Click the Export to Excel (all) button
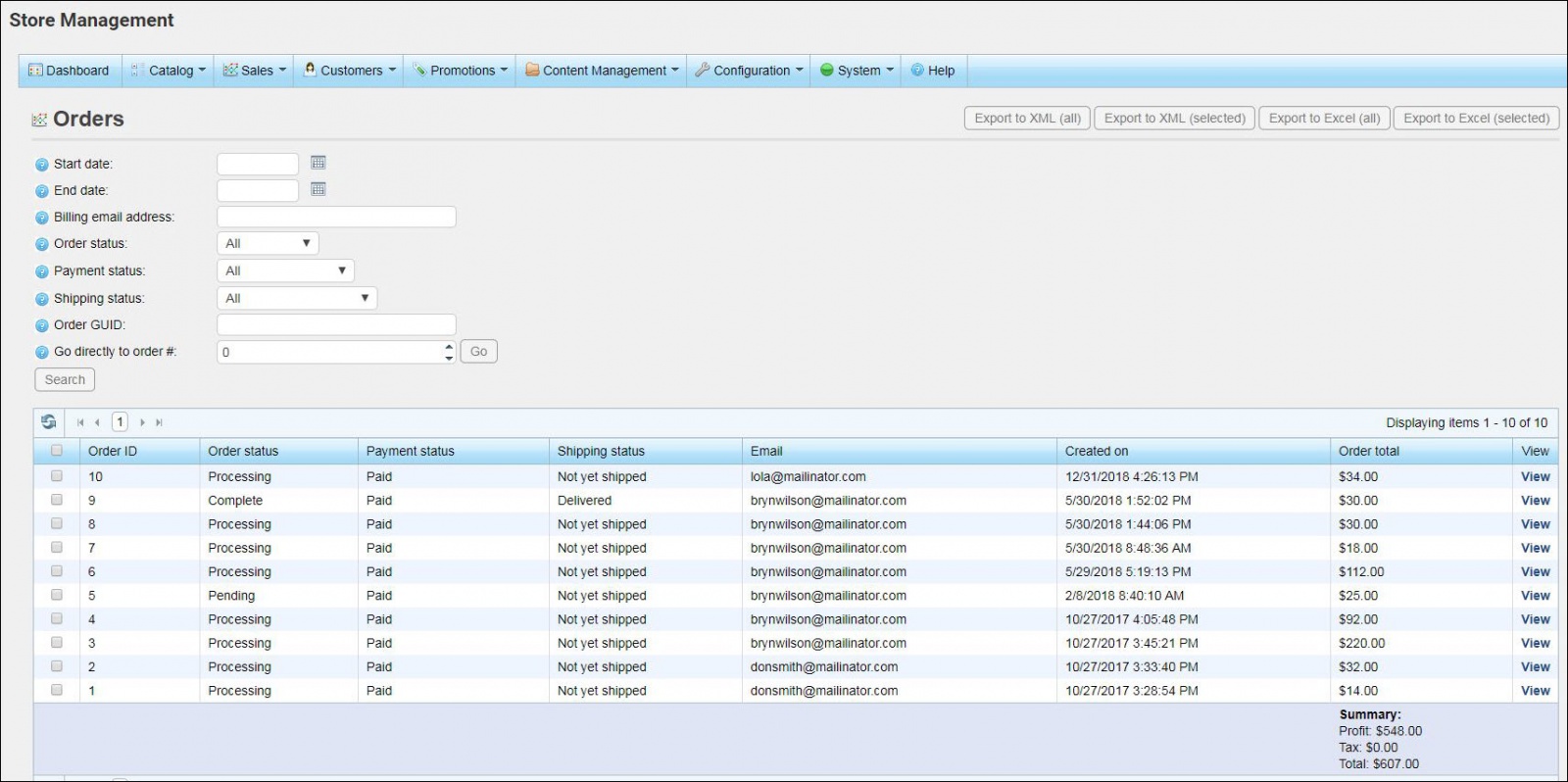 coord(1324,119)
